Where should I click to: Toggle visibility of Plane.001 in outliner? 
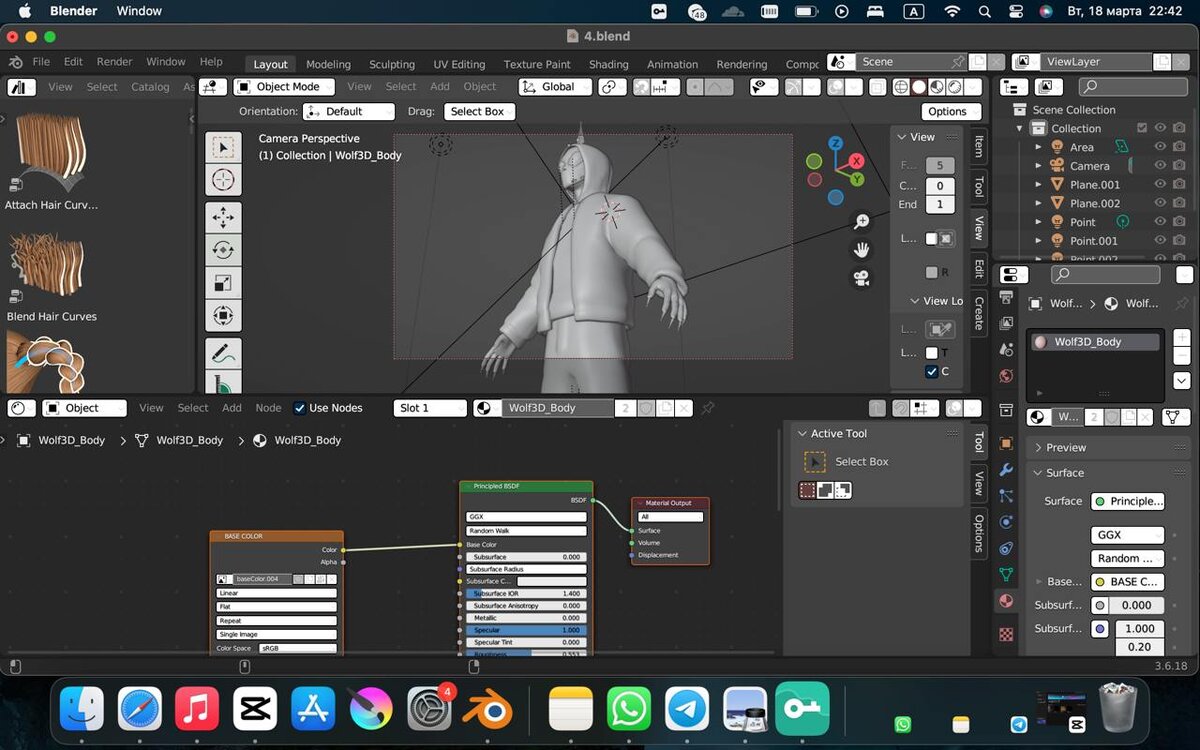pyautogui.click(x=1160, y=185)
